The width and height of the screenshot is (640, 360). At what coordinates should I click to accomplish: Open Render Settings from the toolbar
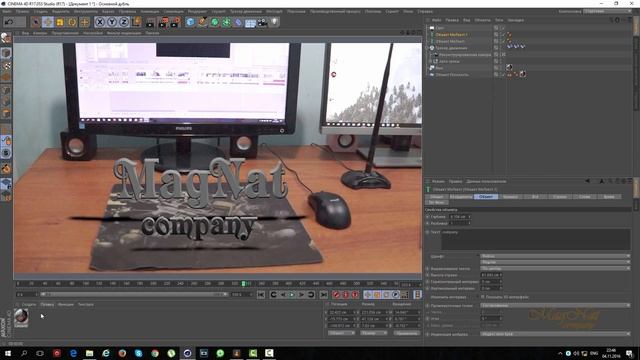175,22
